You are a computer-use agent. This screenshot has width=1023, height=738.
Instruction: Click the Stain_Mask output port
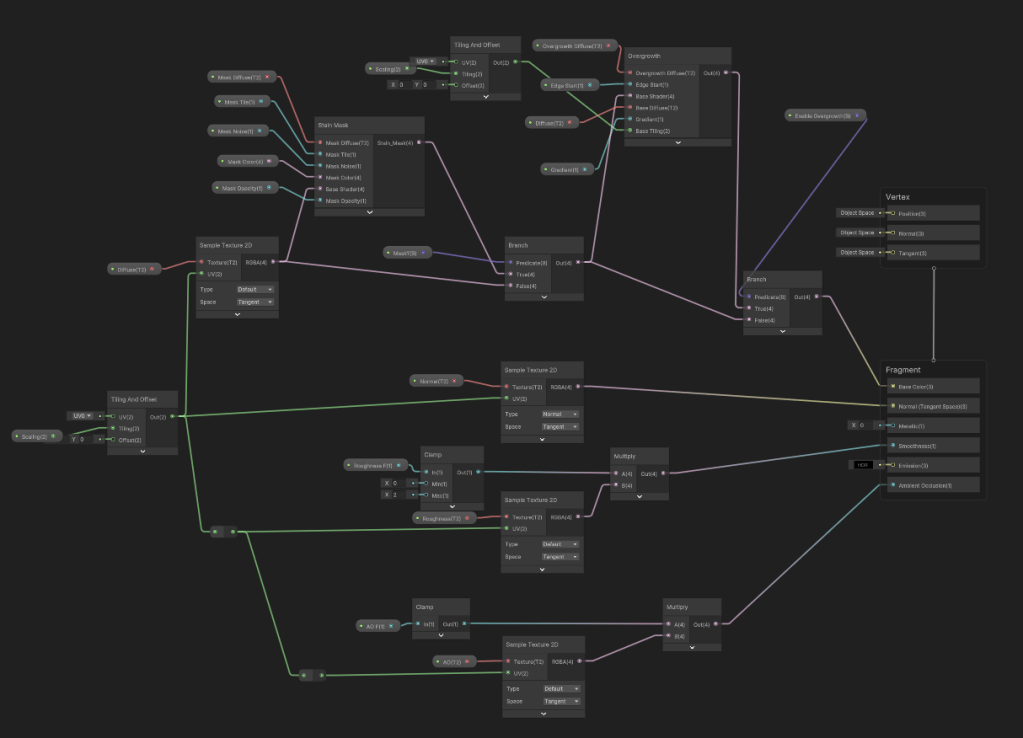[x=420, y=143]
